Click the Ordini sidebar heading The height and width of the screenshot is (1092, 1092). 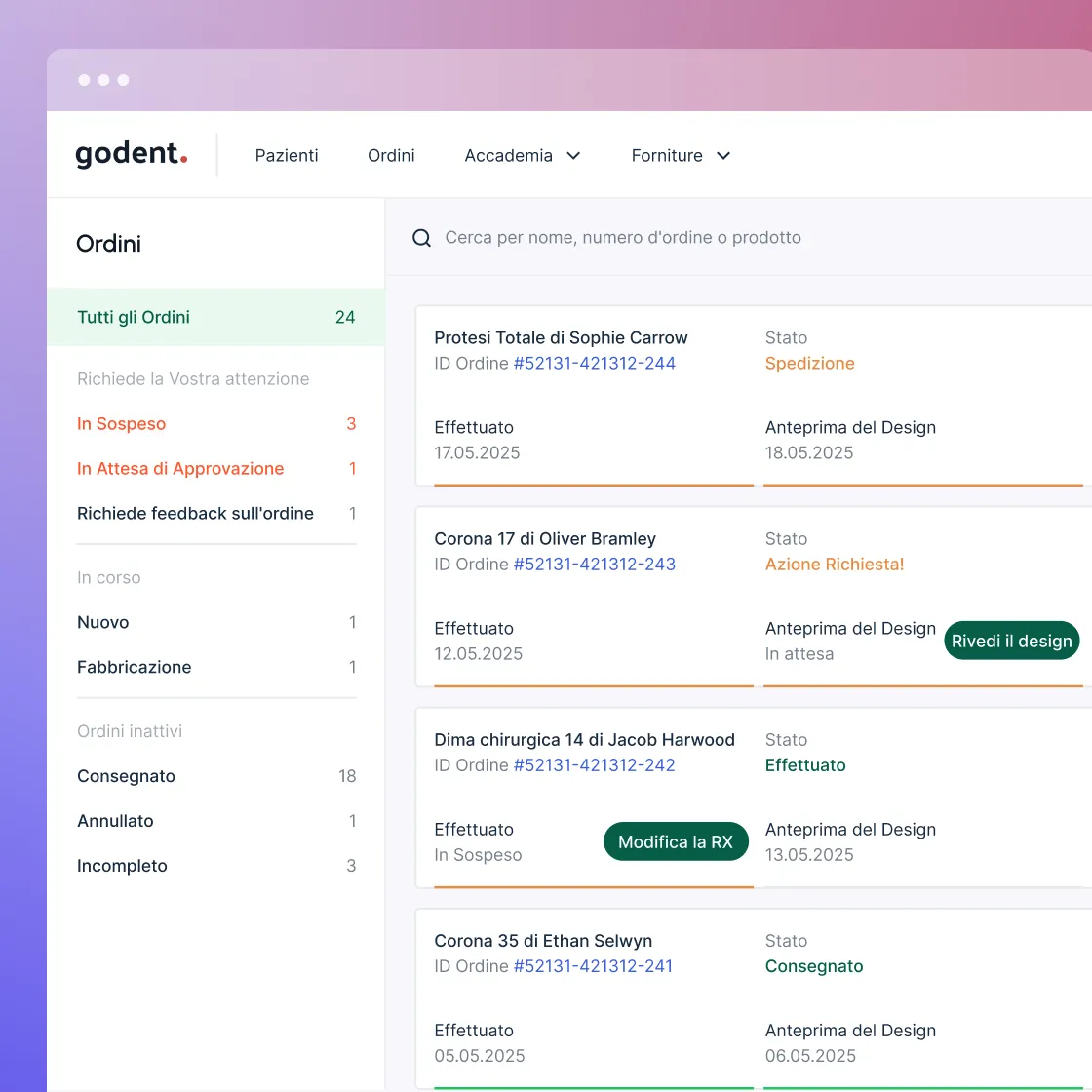(108, 244)
